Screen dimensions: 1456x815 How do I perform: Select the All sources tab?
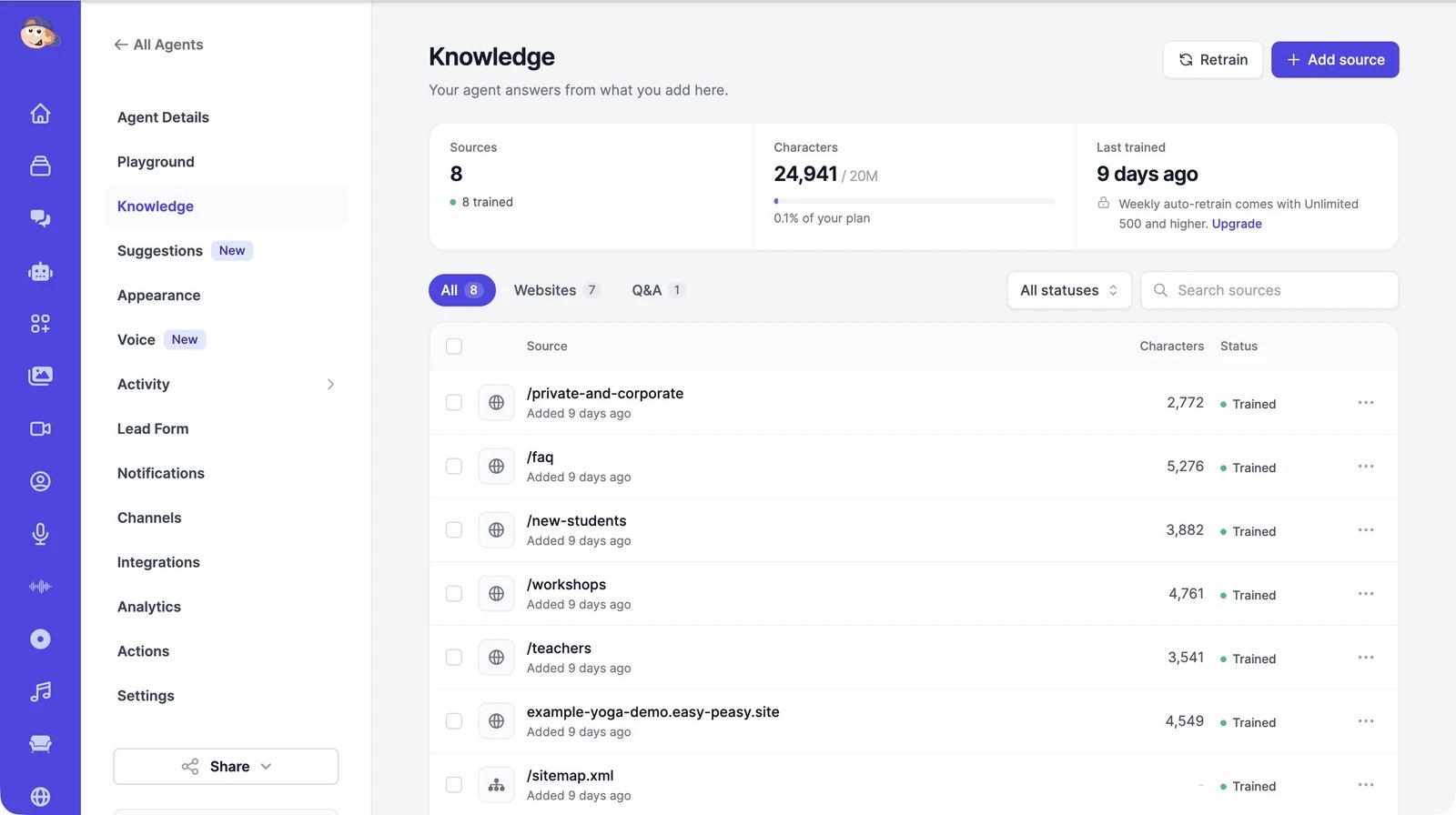[x=462, y=290]
